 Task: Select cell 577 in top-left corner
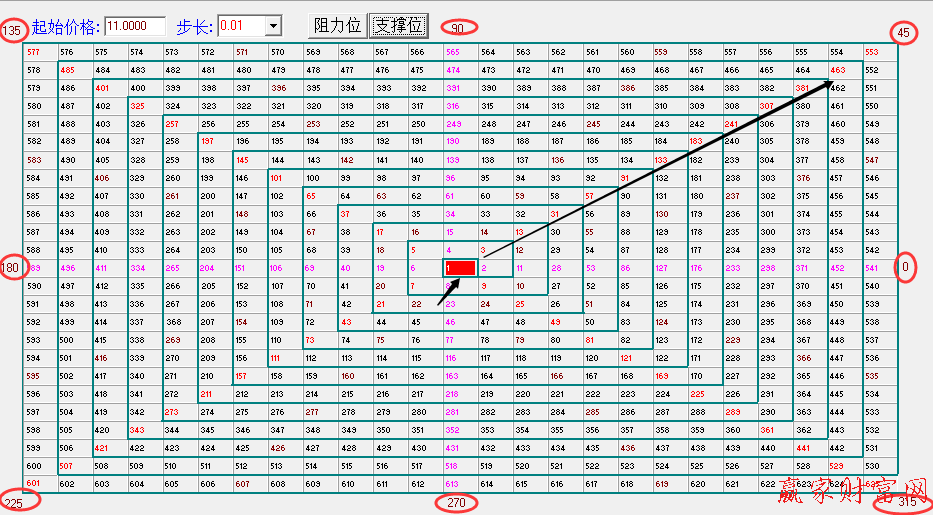click(x=34, y=52)
